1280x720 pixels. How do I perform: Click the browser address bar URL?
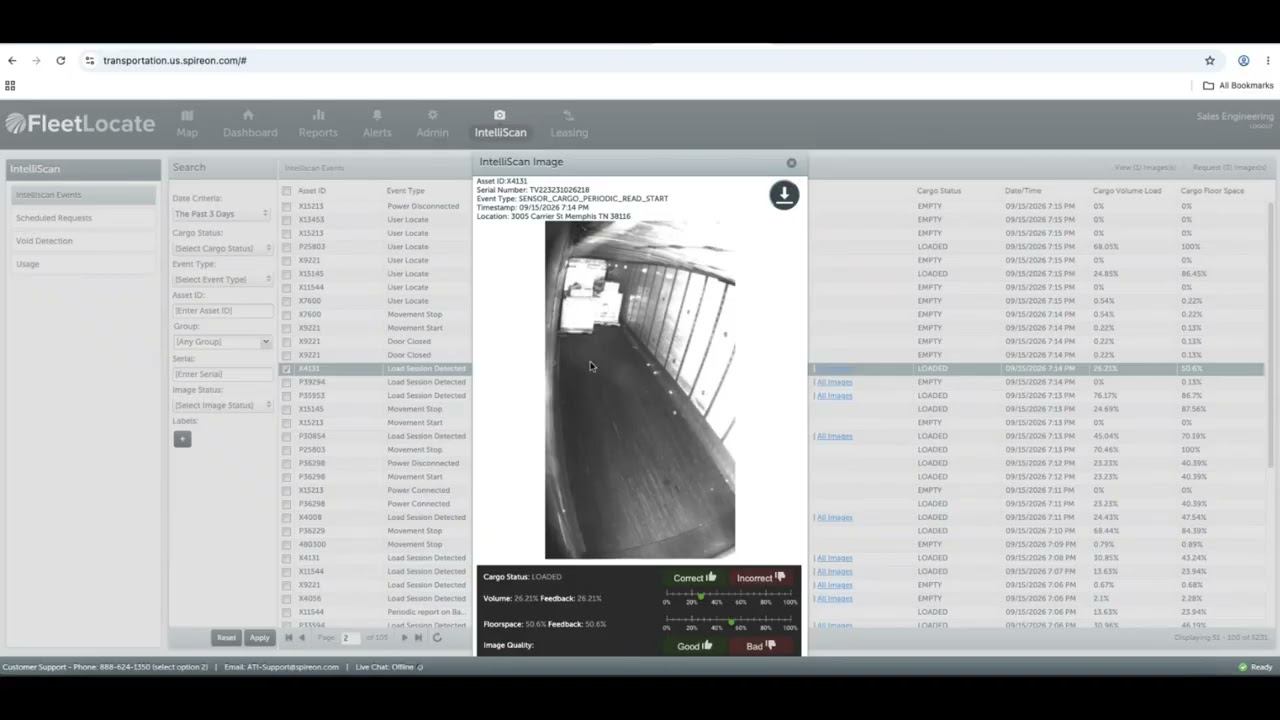pos(174,60)
